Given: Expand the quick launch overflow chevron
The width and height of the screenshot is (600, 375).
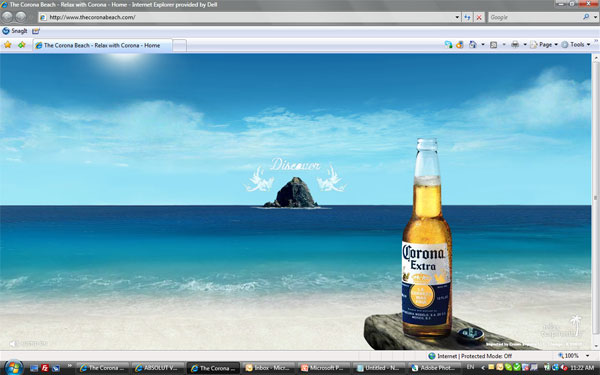Looking at the screenshot, I should point(70,367).
